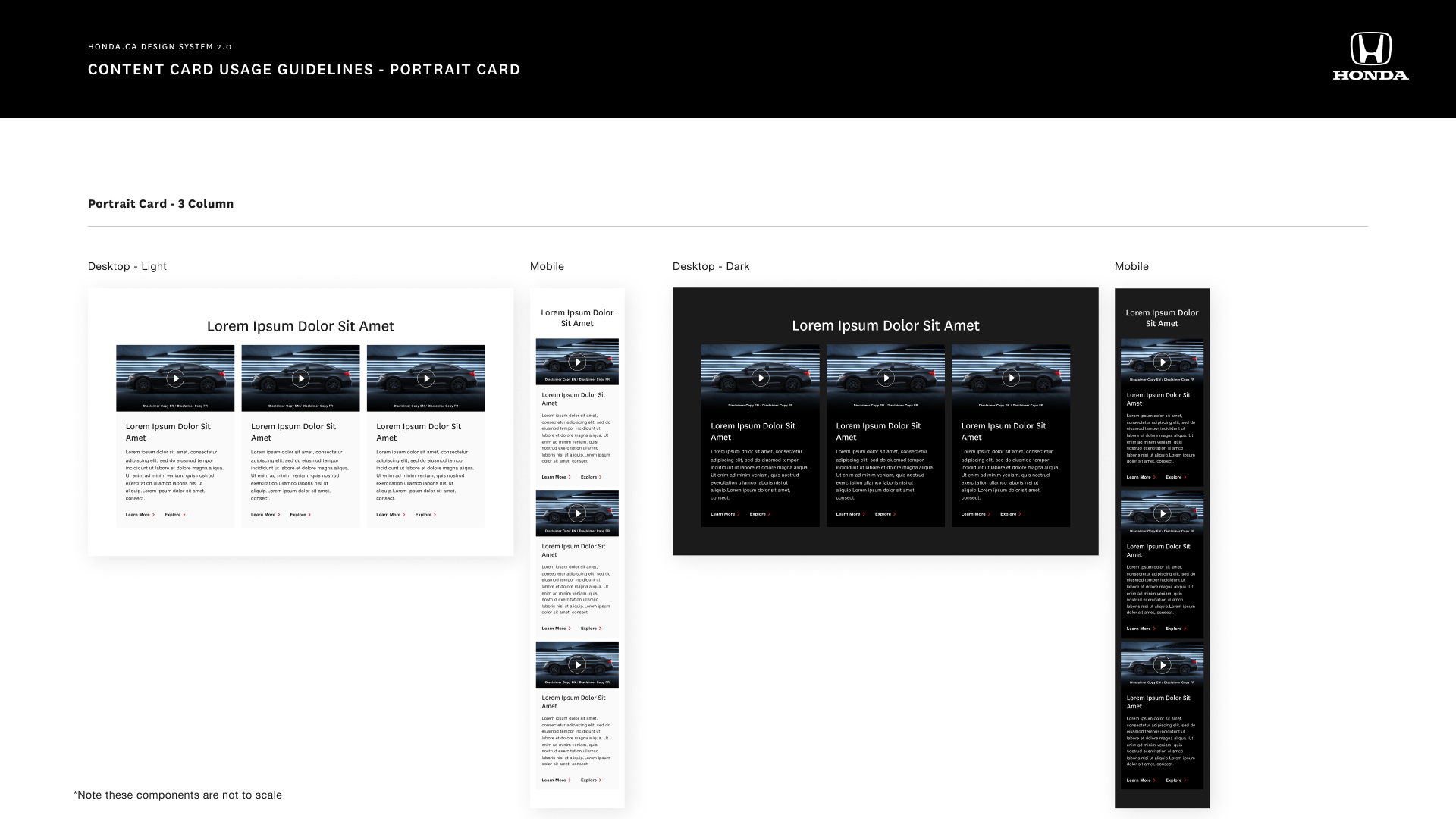Image resolution: width=1456 pixels, height=819 pixels.
Task: Select the dark Mobile mockup main heading
Action: (1162, 318)
